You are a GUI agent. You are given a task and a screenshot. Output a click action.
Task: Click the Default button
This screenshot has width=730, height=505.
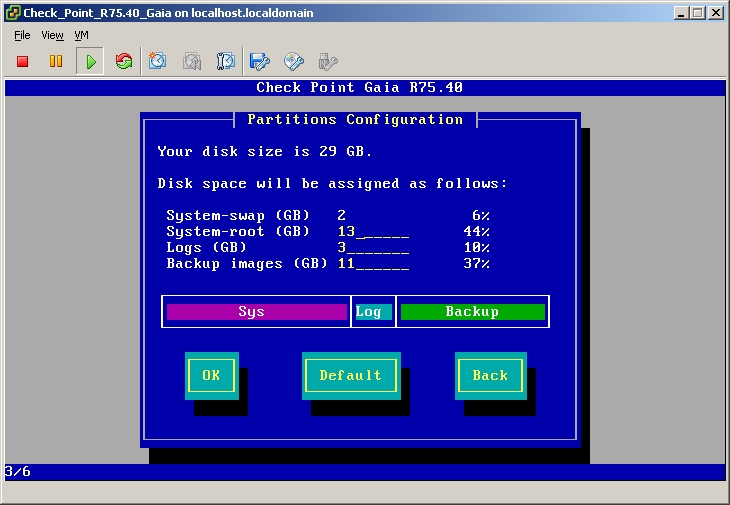click(351, 376)
